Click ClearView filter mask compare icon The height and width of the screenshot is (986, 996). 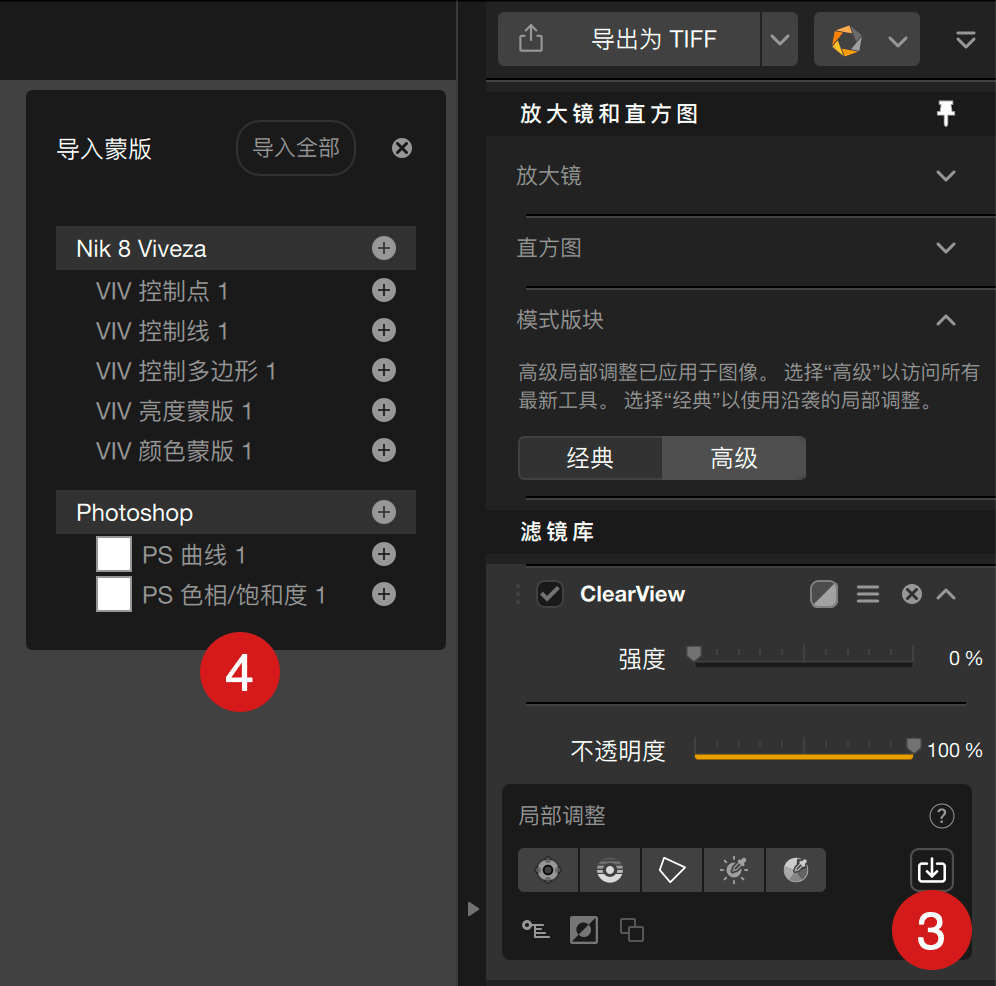[x=824, y=594]
